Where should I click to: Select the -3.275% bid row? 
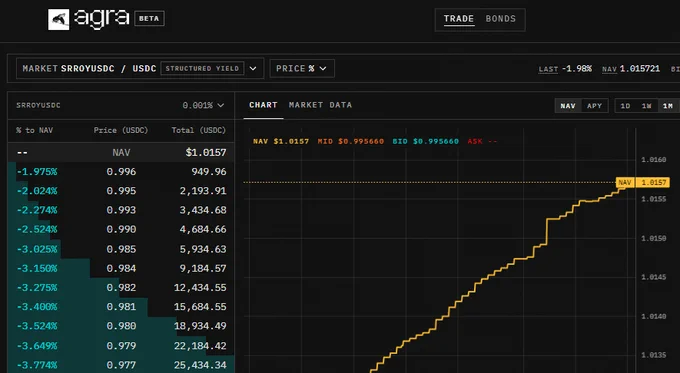click(121, 288)
